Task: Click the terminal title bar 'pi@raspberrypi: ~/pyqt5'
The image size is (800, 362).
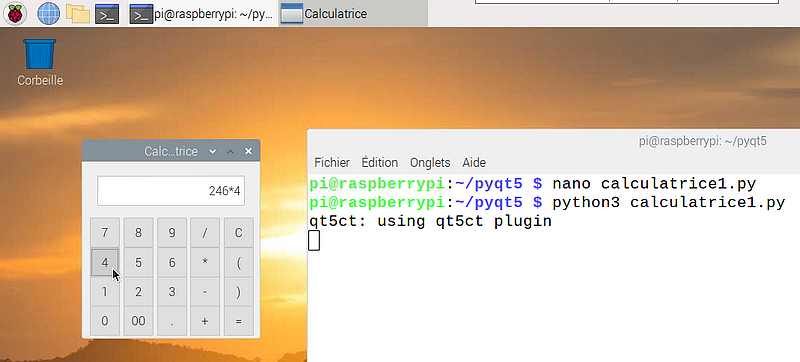Action: 703,141
